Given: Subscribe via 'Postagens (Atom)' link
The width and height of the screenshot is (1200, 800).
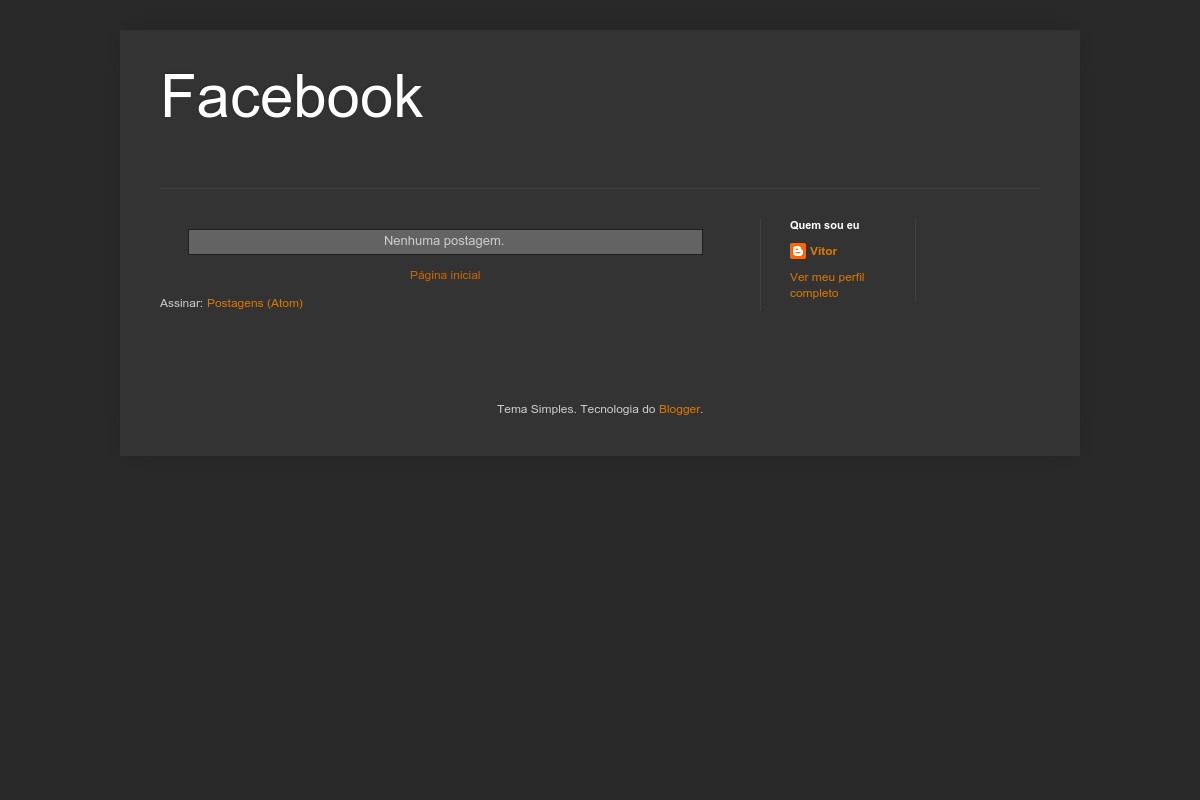Looking at the screenshot, I should pyautogui.click(x=255, y=303).
